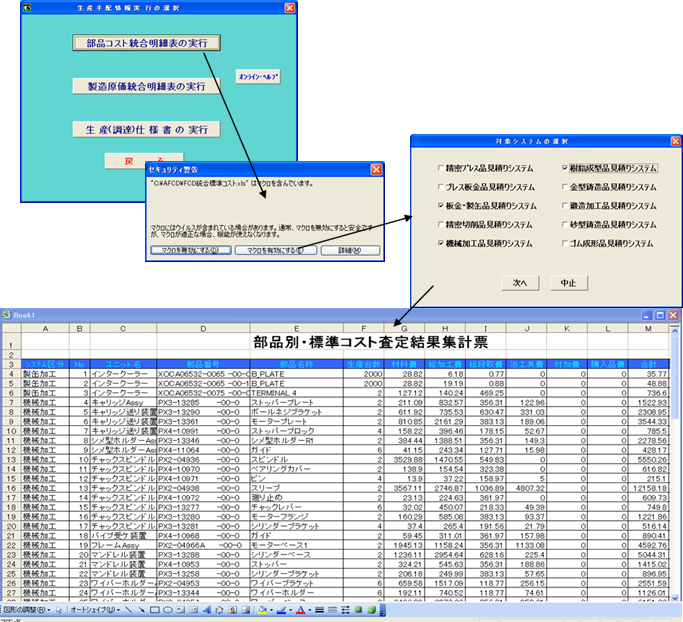Screen dimensions: 683x622
Task: Open the drawing toolbar options arrow
Action: point(382,610)
